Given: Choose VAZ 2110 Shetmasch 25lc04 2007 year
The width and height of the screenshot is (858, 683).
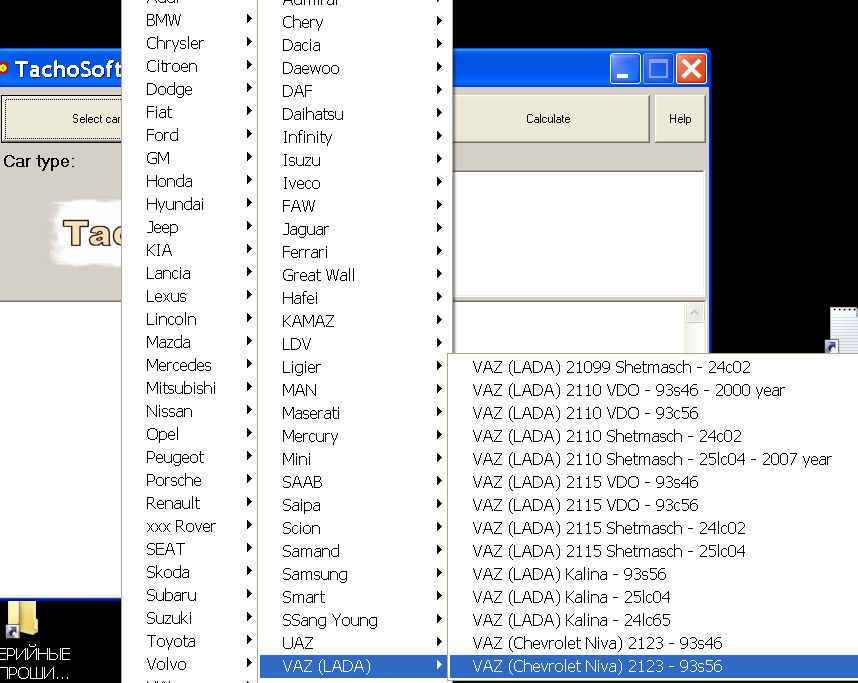Looking at the screenshot, I should coord(654,459).
